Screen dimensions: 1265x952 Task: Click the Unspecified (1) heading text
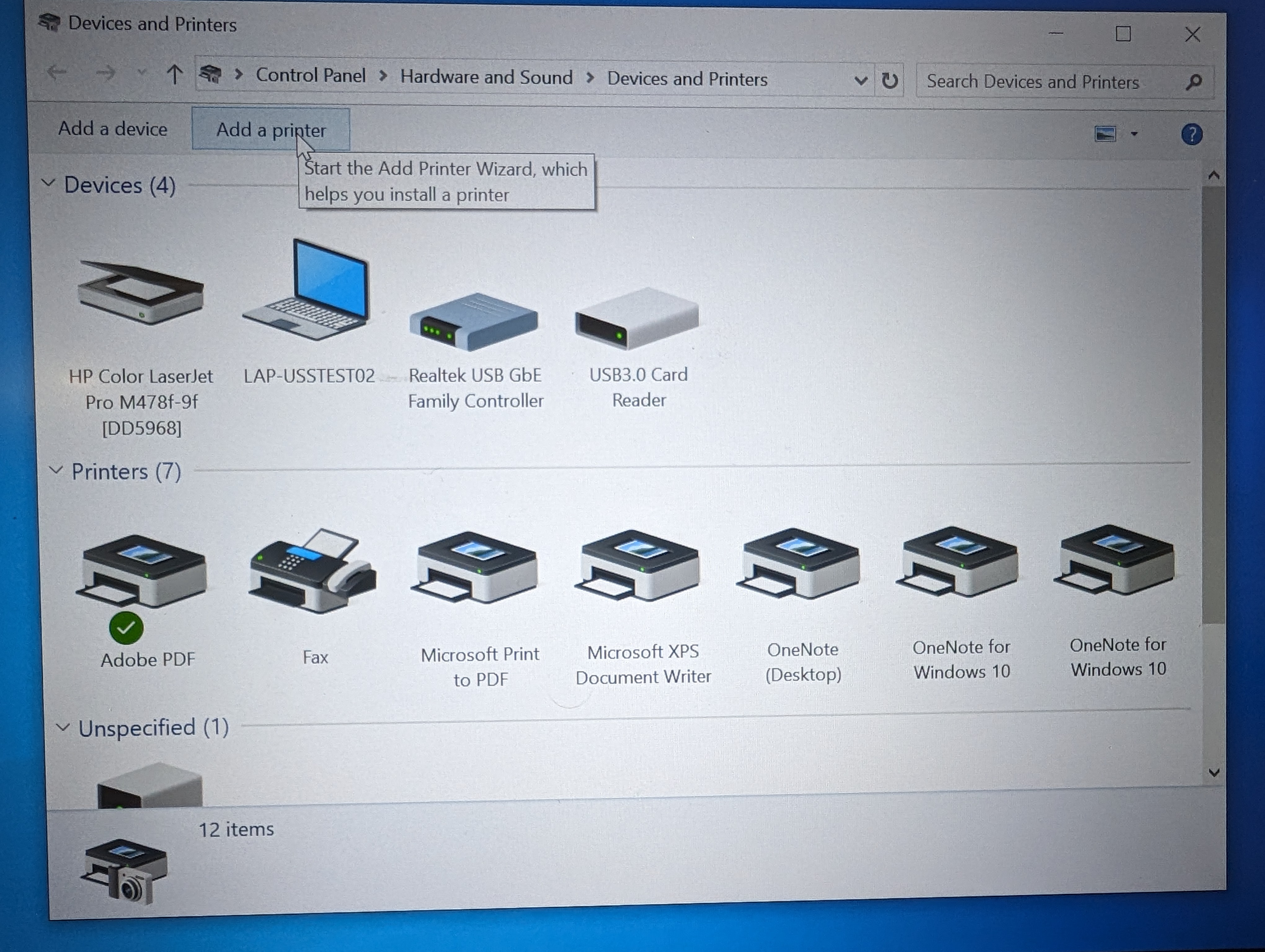(153, 728)
